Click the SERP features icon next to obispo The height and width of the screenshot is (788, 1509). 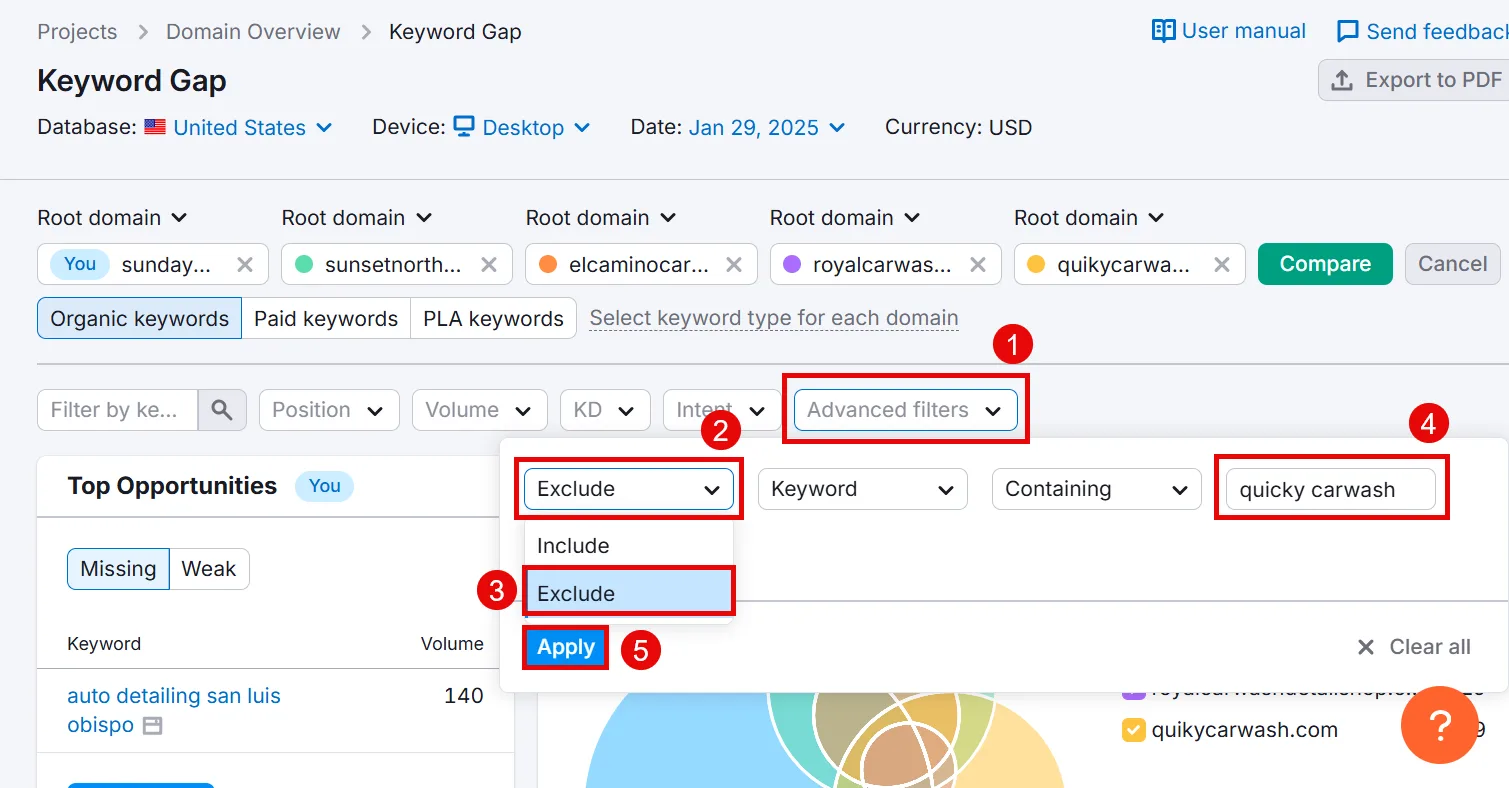pos(152,726)
